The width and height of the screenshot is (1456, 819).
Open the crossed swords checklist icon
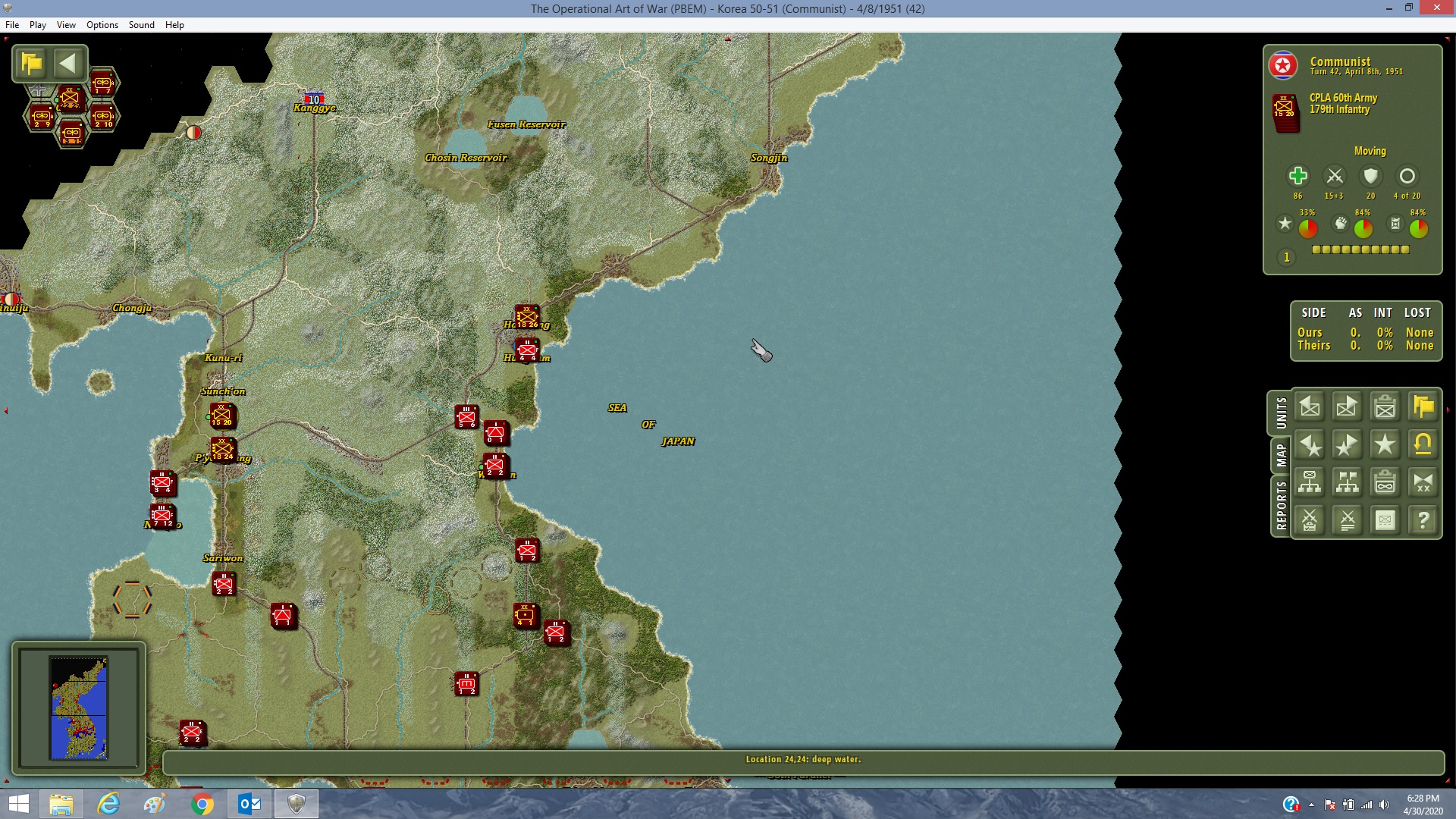tap(1310, 520)
